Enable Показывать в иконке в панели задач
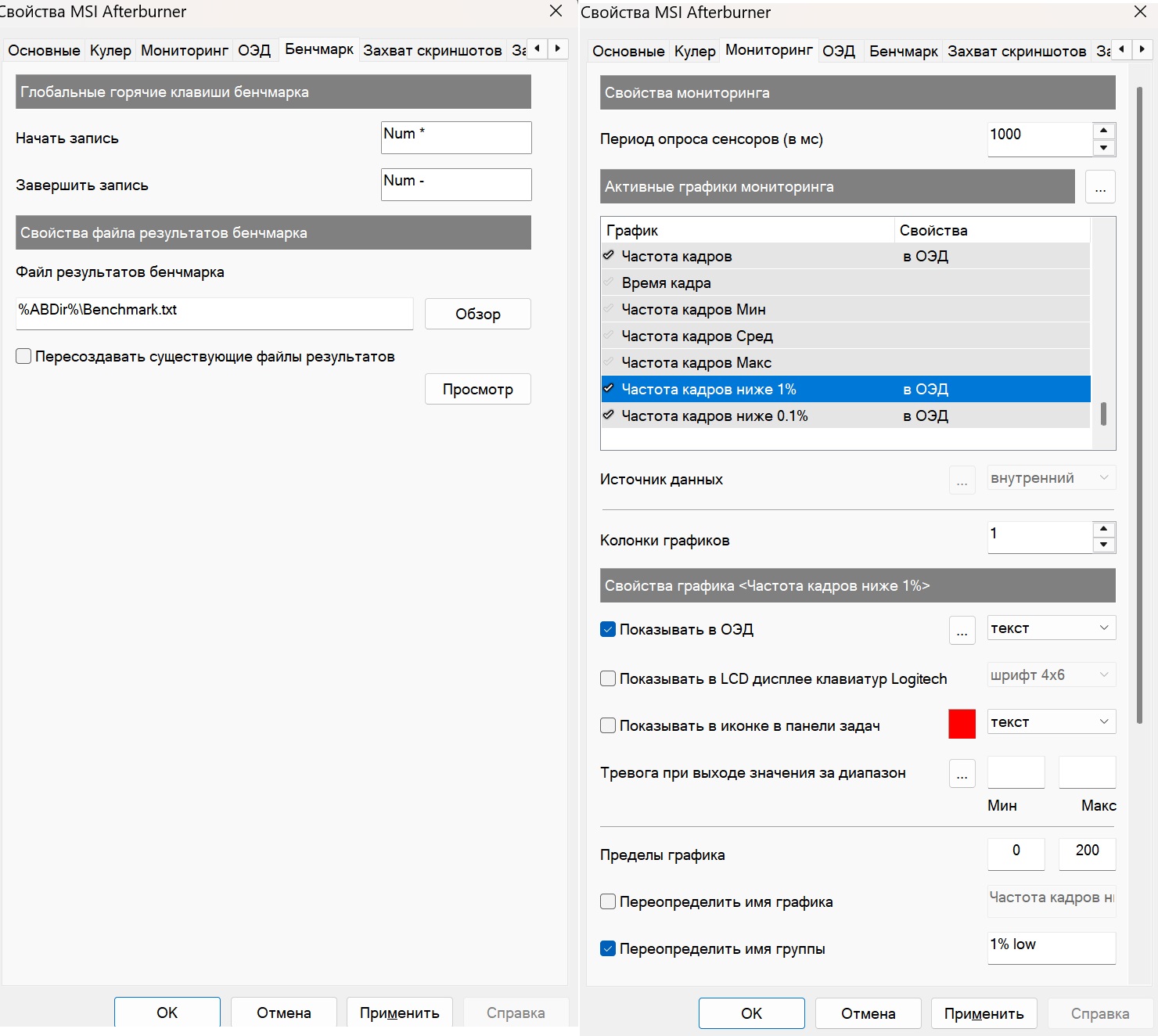 608,725
